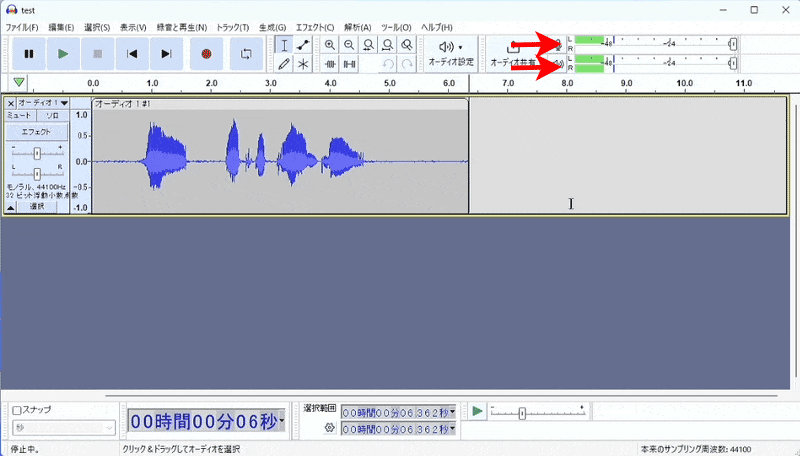Click the オーディオ共有 share audio button
Image resolution: width=800 pixels, height=456 pixels.
coord(513,54)
